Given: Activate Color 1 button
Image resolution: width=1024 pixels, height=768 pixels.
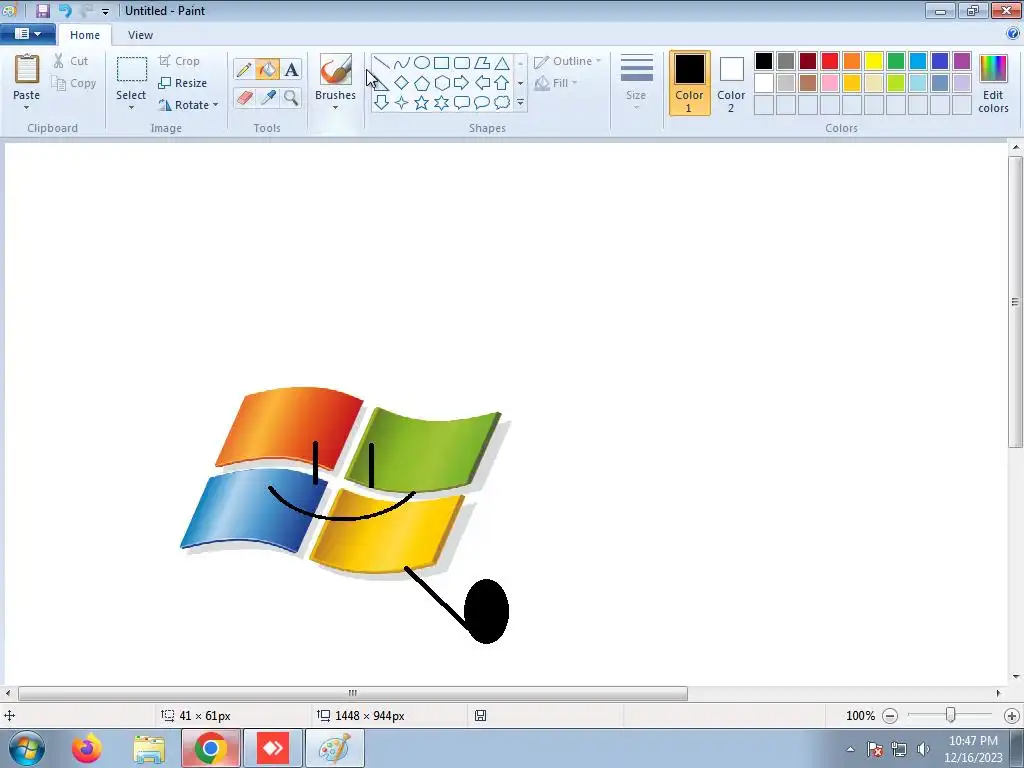Looking at the screenshot, I should (689, 83).
